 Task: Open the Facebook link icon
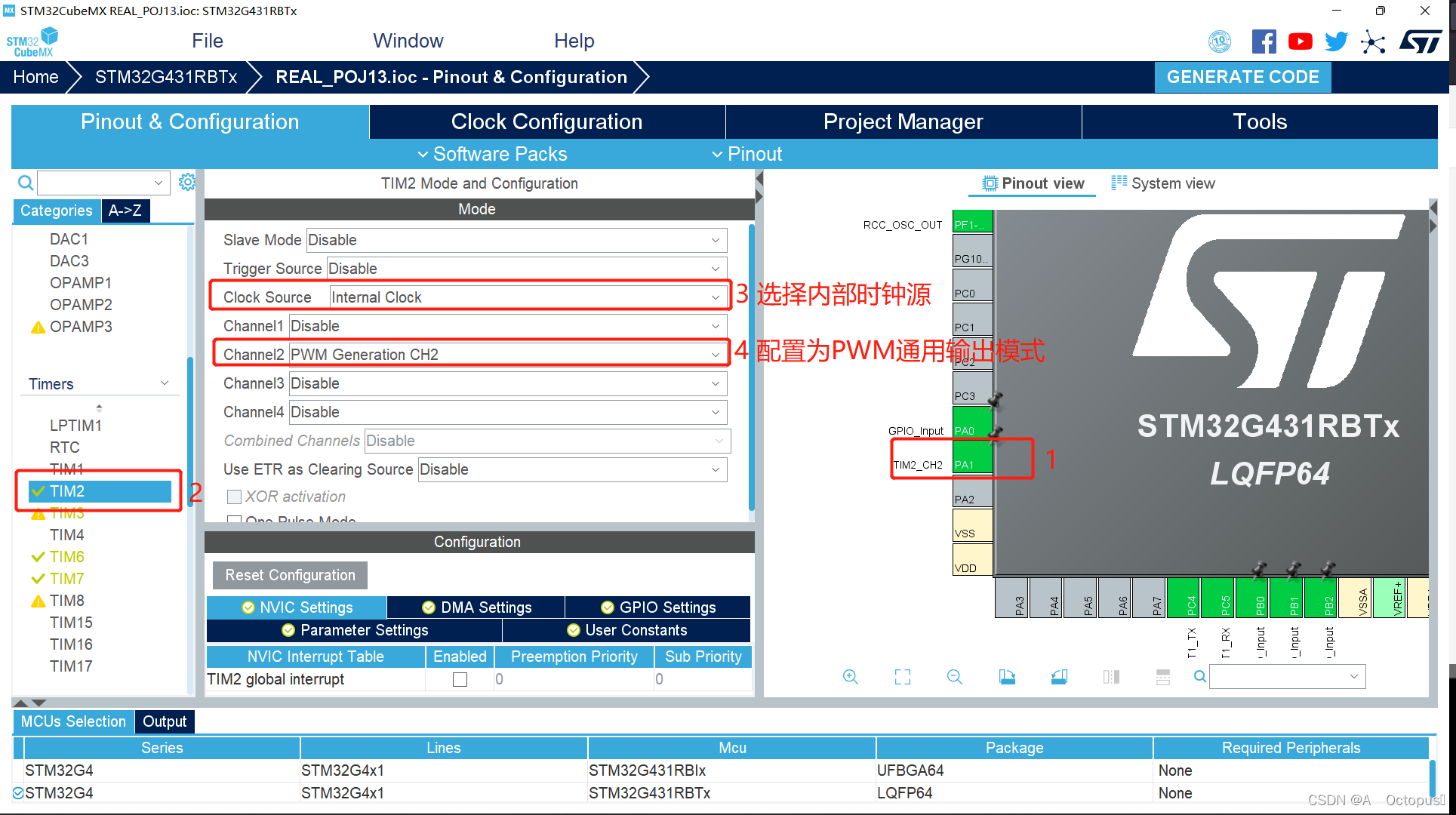pos(1264,42)
